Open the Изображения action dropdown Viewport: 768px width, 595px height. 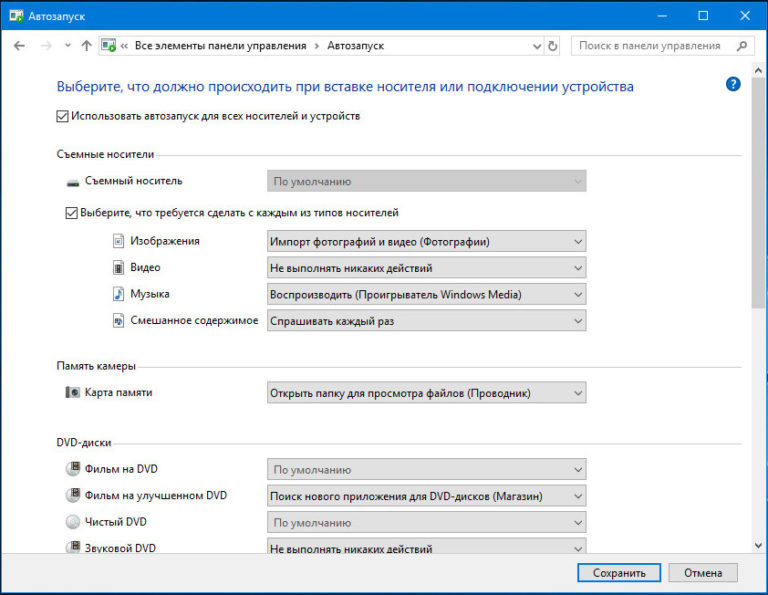(x=427, y=241)
